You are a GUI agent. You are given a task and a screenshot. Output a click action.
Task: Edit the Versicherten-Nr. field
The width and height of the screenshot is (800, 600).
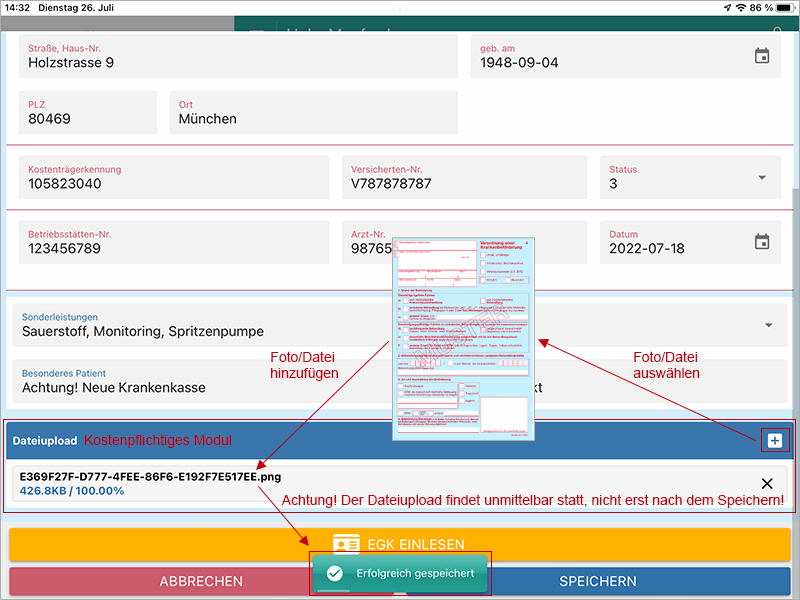[x=464, y=178]
